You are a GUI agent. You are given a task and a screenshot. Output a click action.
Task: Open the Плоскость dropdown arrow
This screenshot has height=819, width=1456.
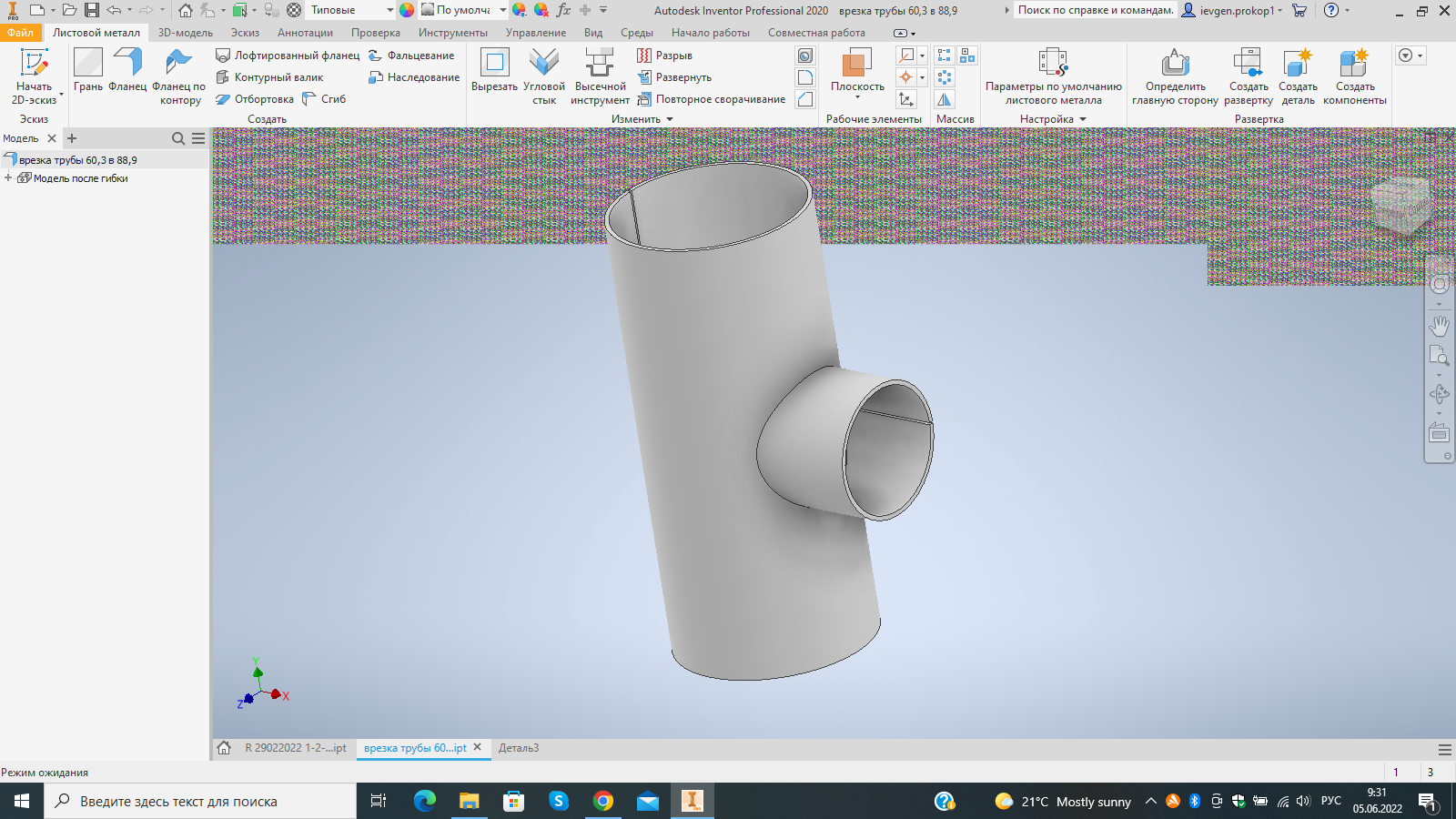[857, 97]
